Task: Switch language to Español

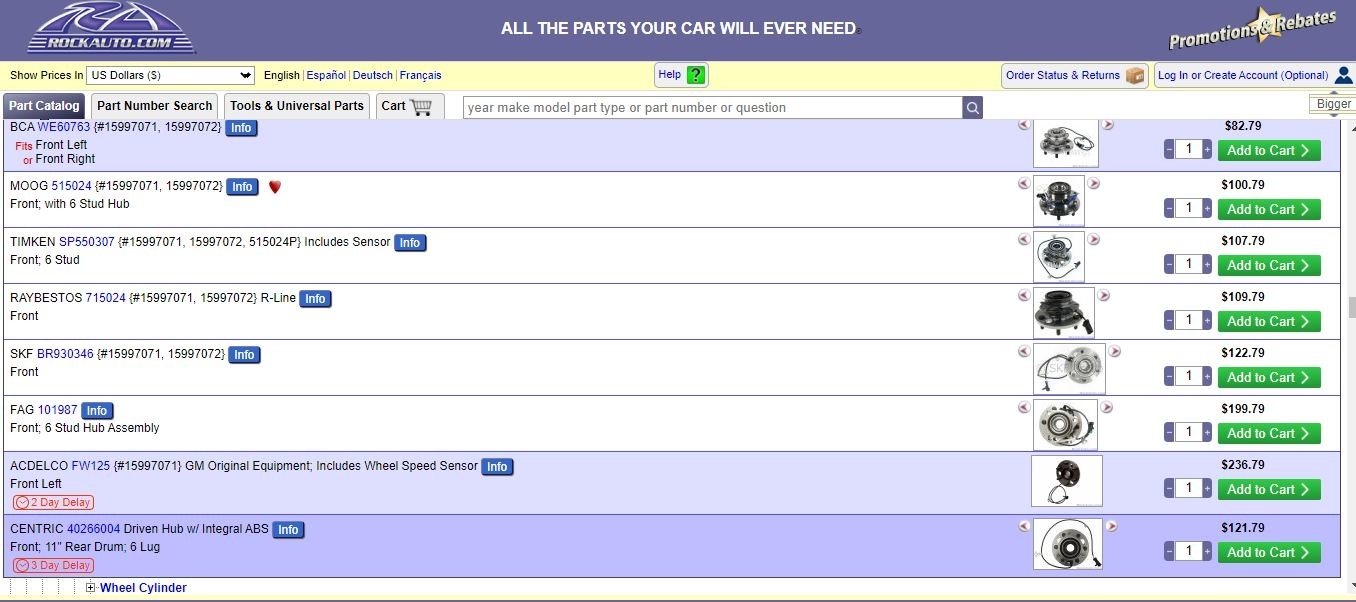Action: tap(326, 75)
